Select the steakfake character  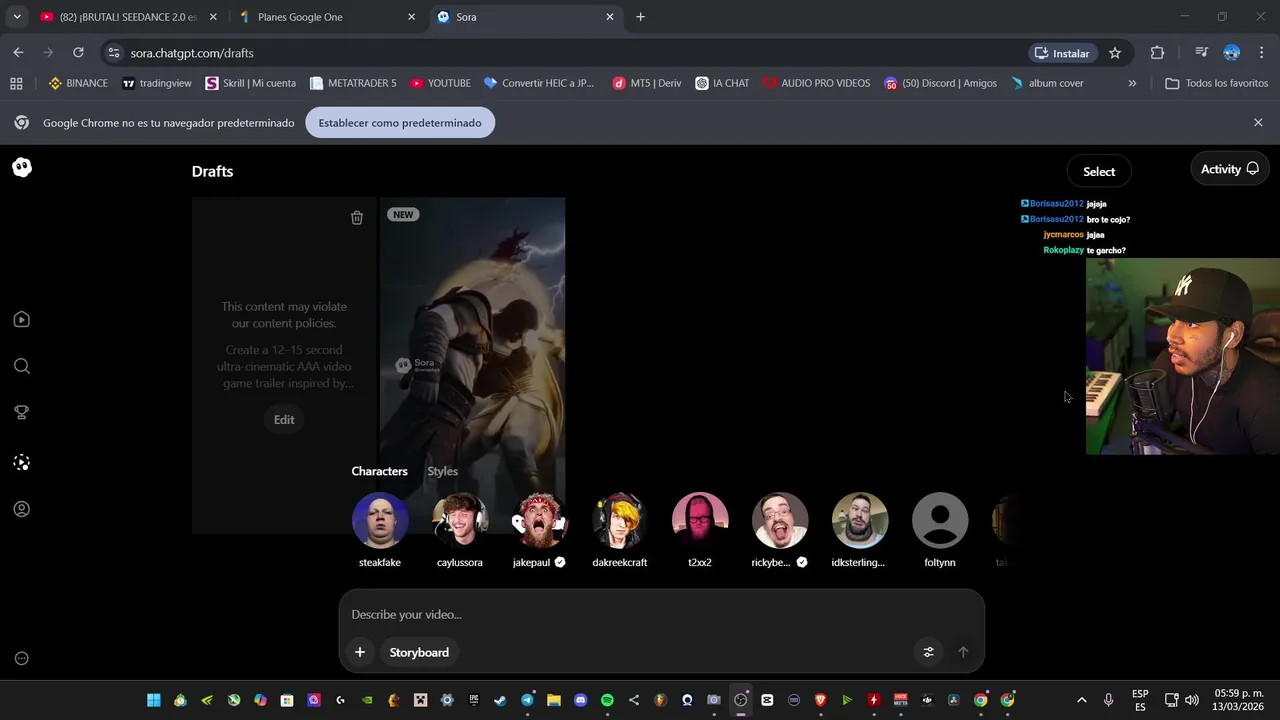click(380, 530)
